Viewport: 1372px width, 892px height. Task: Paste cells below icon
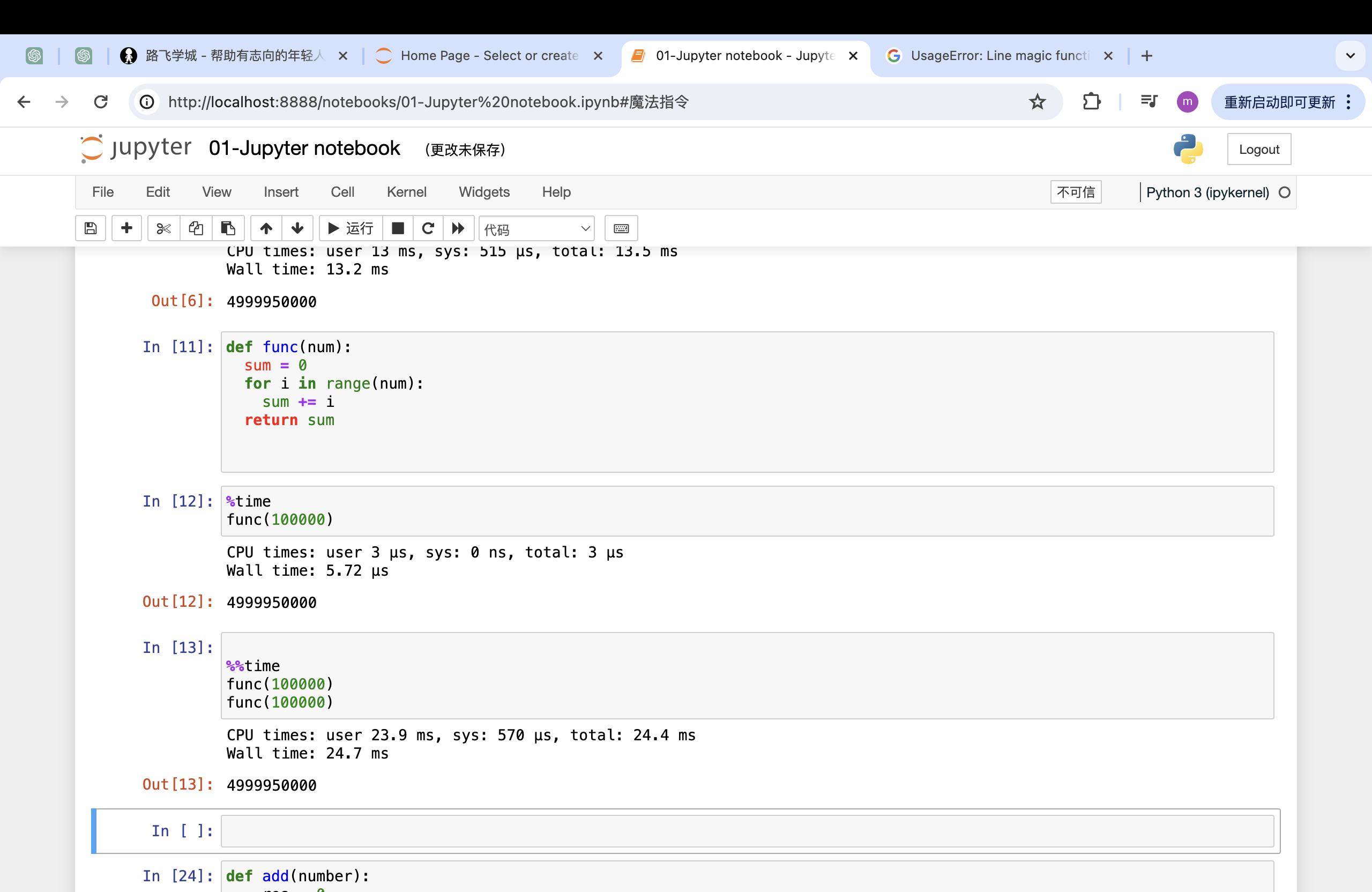tap(228, 228)
